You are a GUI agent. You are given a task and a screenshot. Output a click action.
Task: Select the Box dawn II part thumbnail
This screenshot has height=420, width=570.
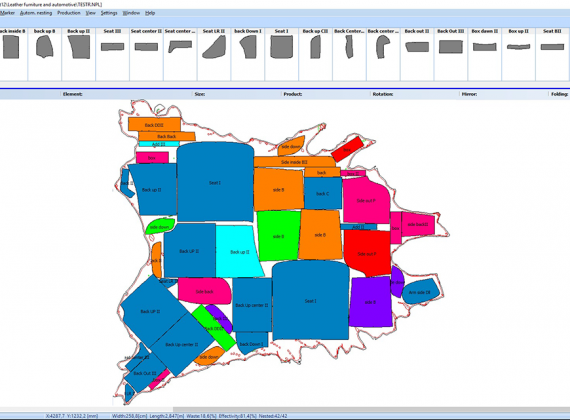[484, 47]
